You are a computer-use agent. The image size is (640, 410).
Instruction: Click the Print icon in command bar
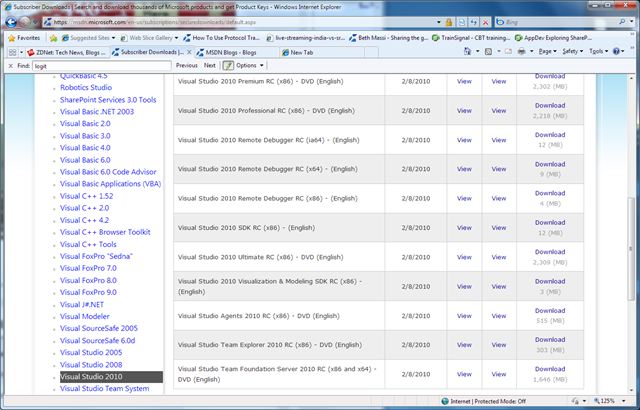pos(522,51)
